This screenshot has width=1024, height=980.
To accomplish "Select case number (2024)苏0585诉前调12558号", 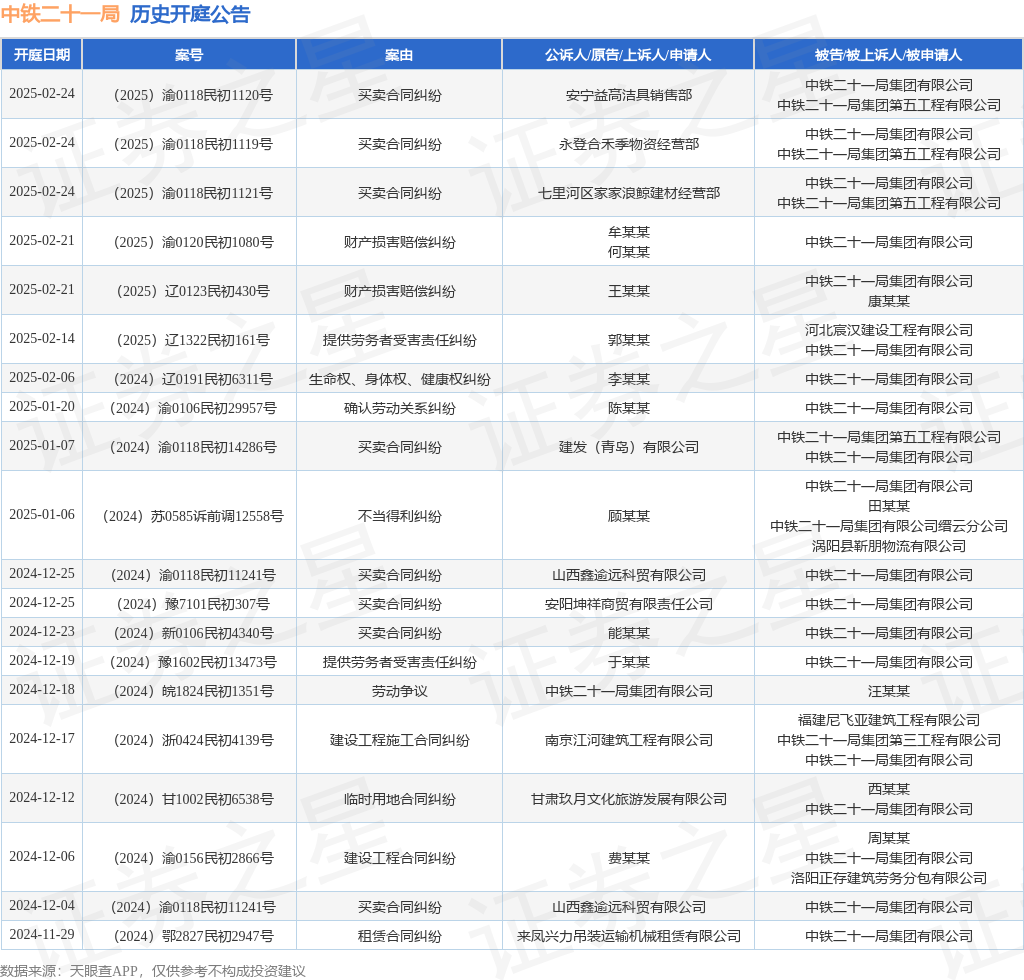I will (193, 516).
